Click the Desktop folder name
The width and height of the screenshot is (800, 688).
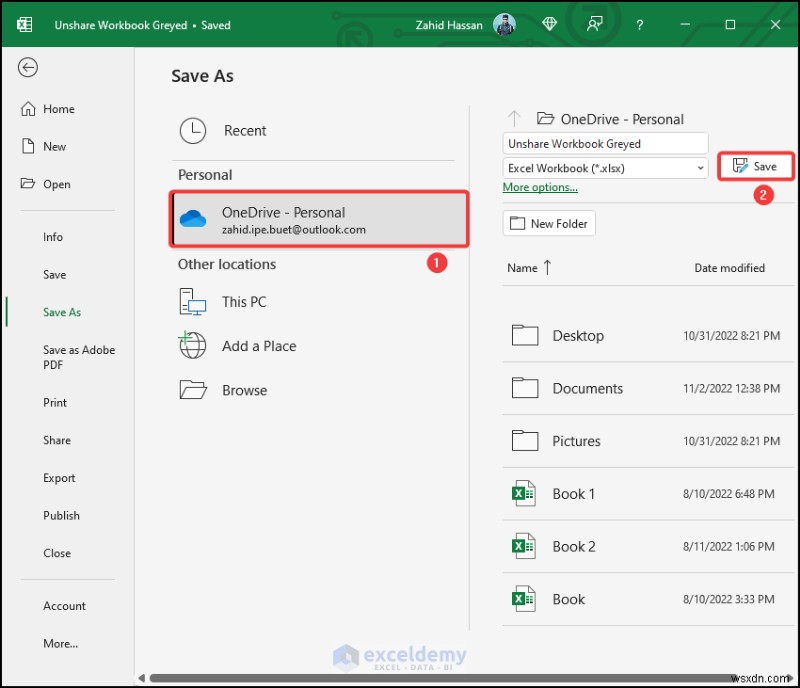point(578,335)
